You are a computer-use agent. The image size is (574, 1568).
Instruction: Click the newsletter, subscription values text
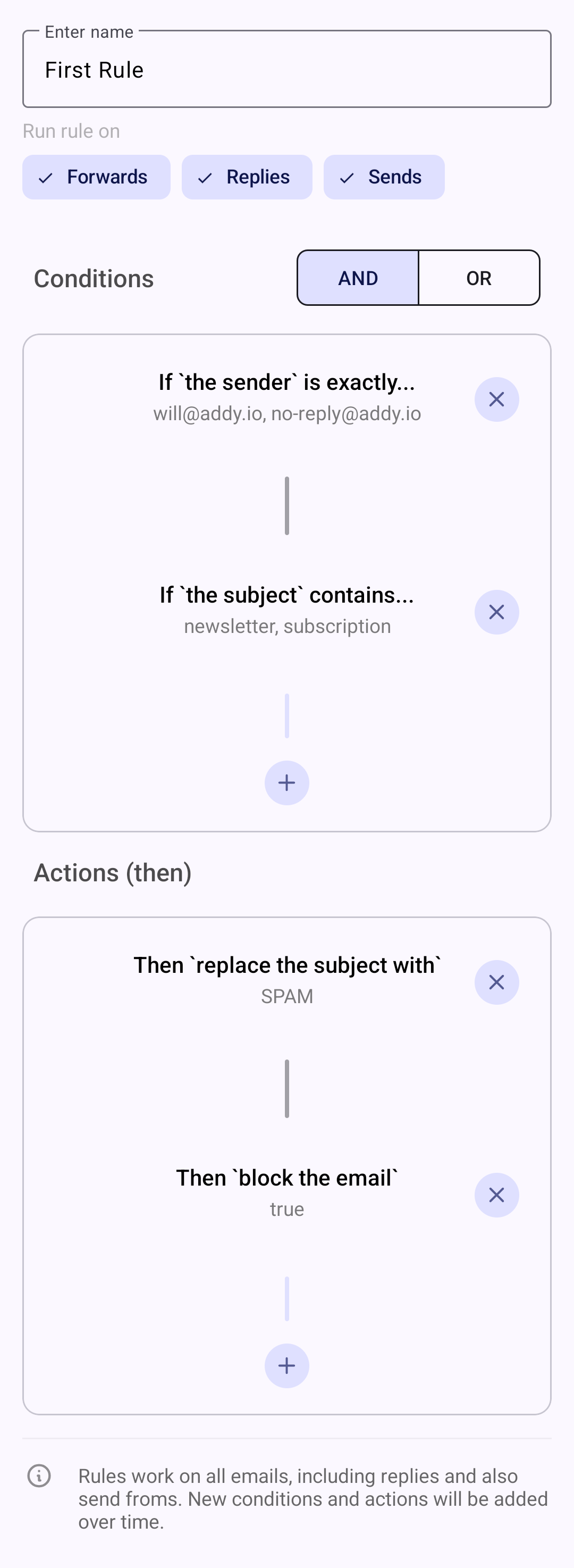pos(287,627)
